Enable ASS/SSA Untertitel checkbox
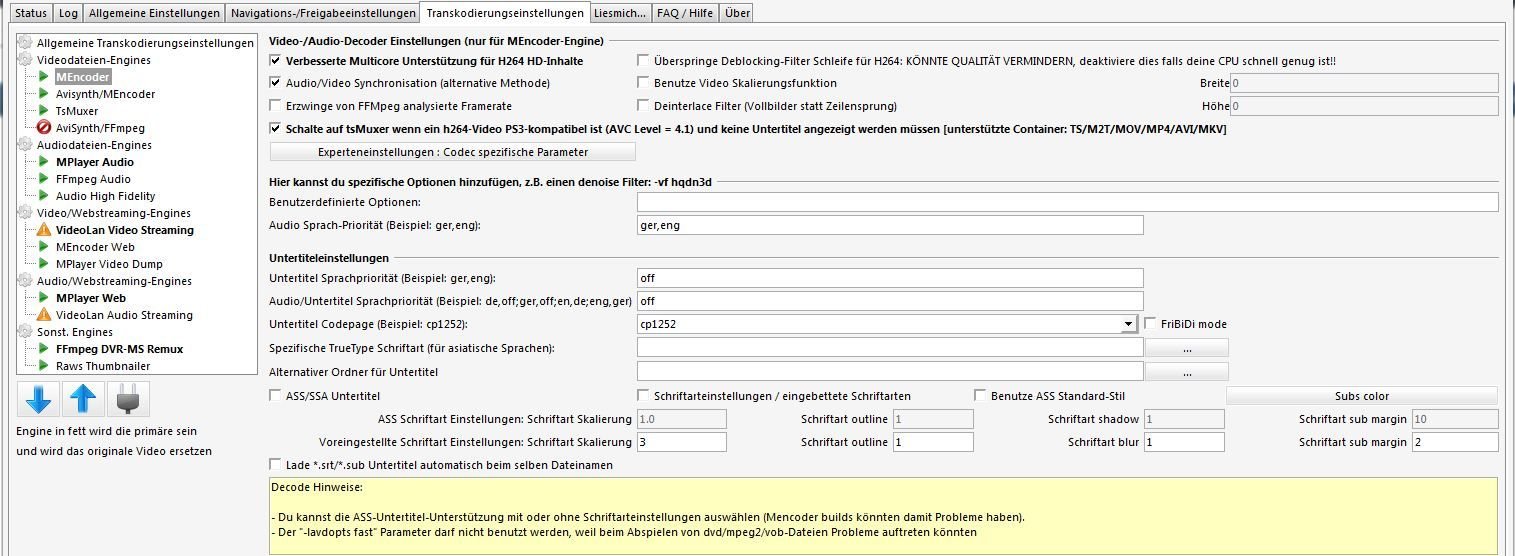Viewport: 1515px width, 556px height. (x=276, y=396)
